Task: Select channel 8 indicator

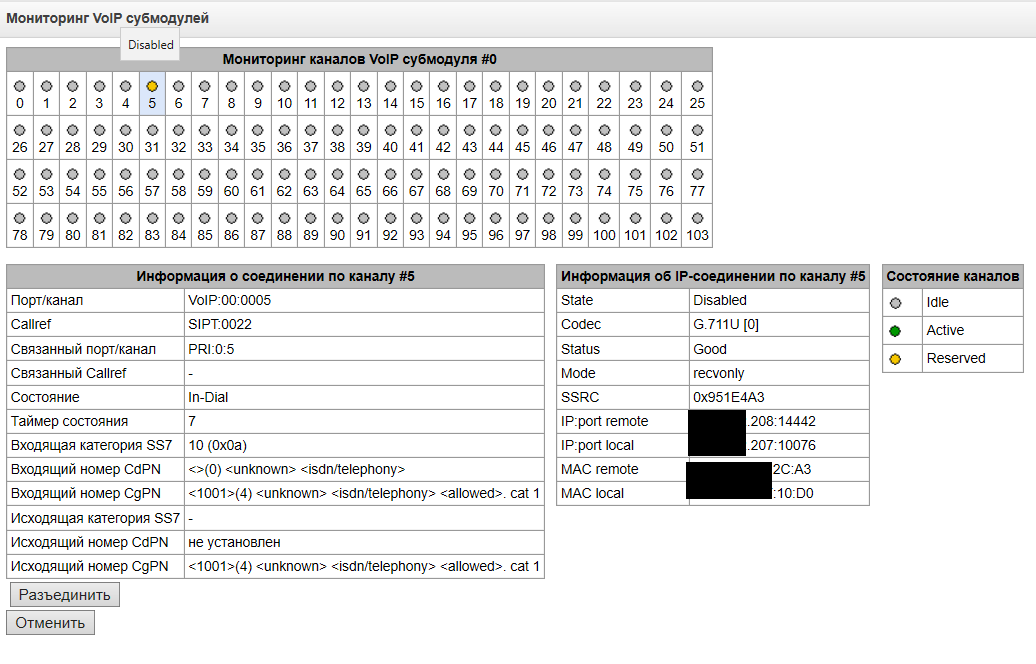Action: pyautogui.click(x=231, y=86)
